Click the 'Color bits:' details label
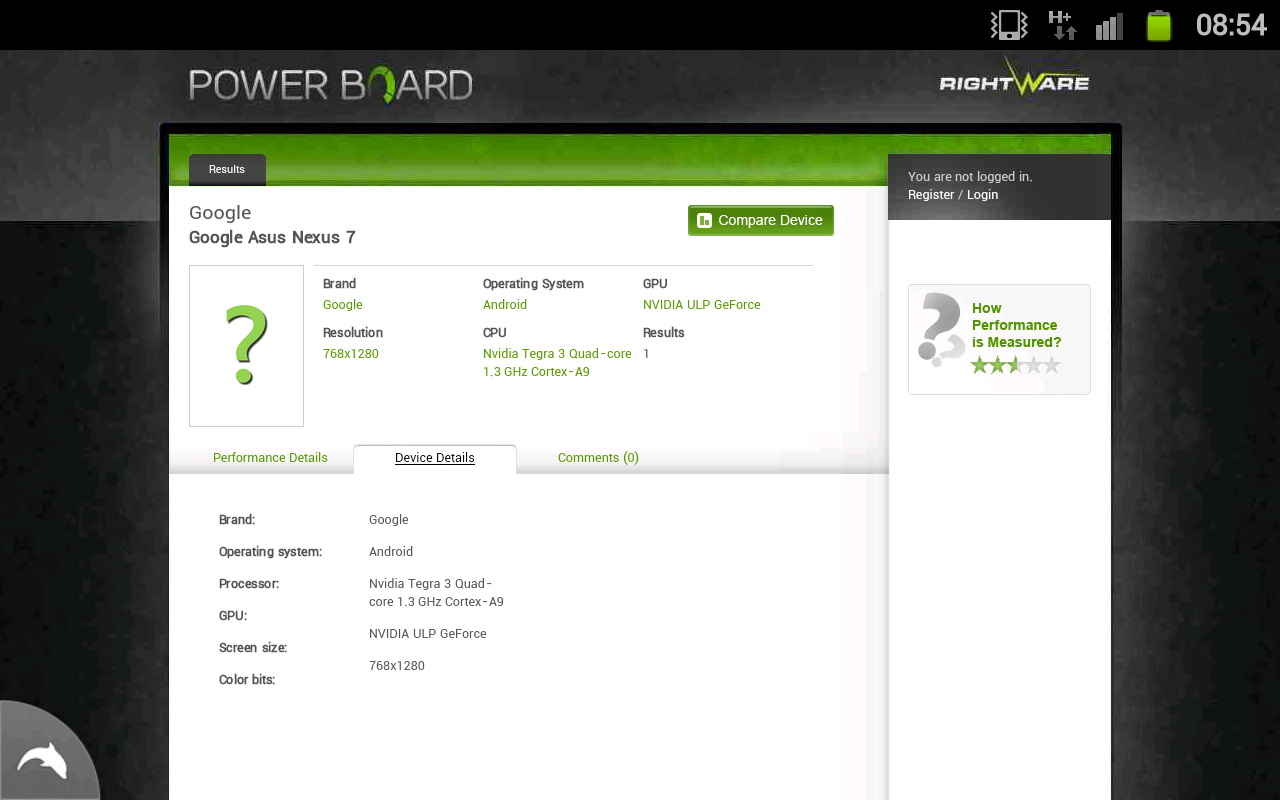 (x=247, y=680)
